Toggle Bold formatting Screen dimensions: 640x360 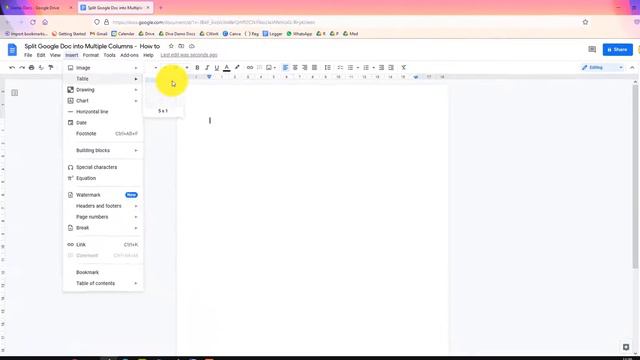point(197,67)
